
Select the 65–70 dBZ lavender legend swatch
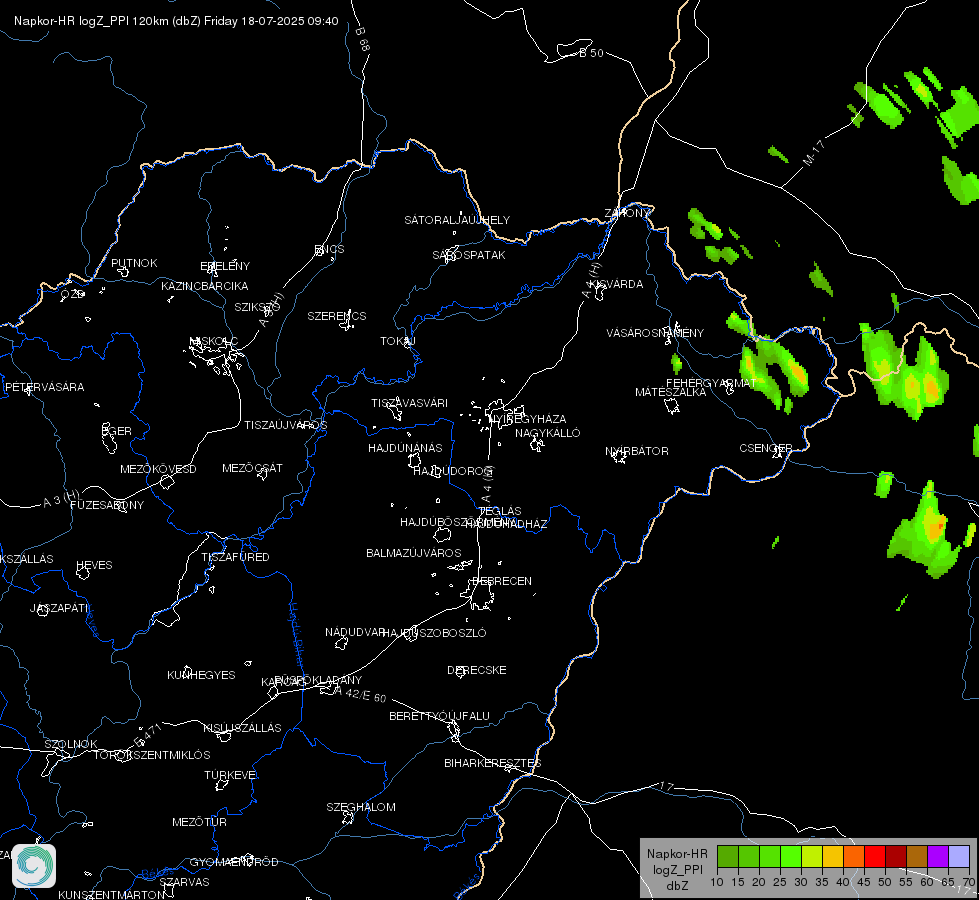959,856
